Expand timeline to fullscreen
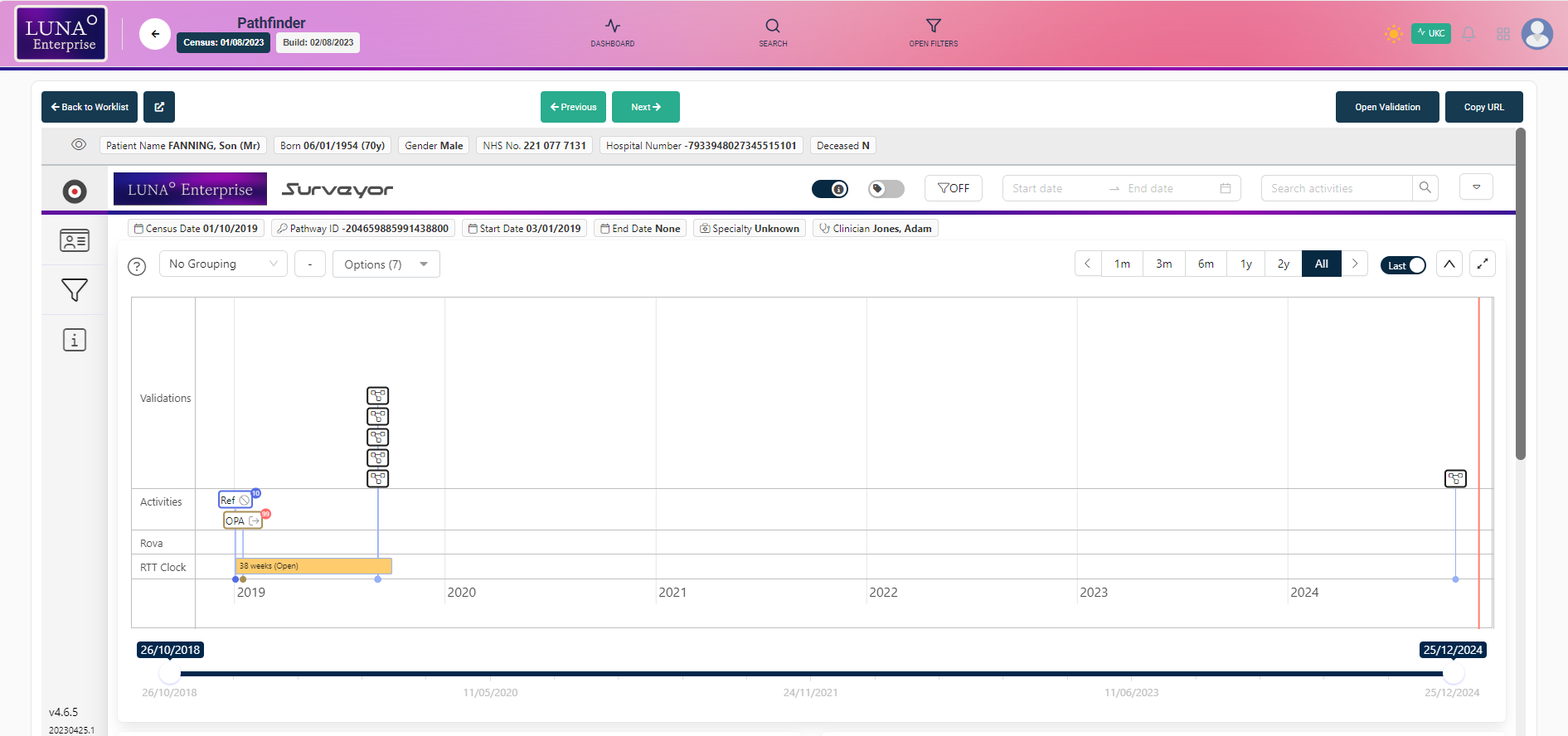Screen dimensions: 1568x736 [1482, 264]
